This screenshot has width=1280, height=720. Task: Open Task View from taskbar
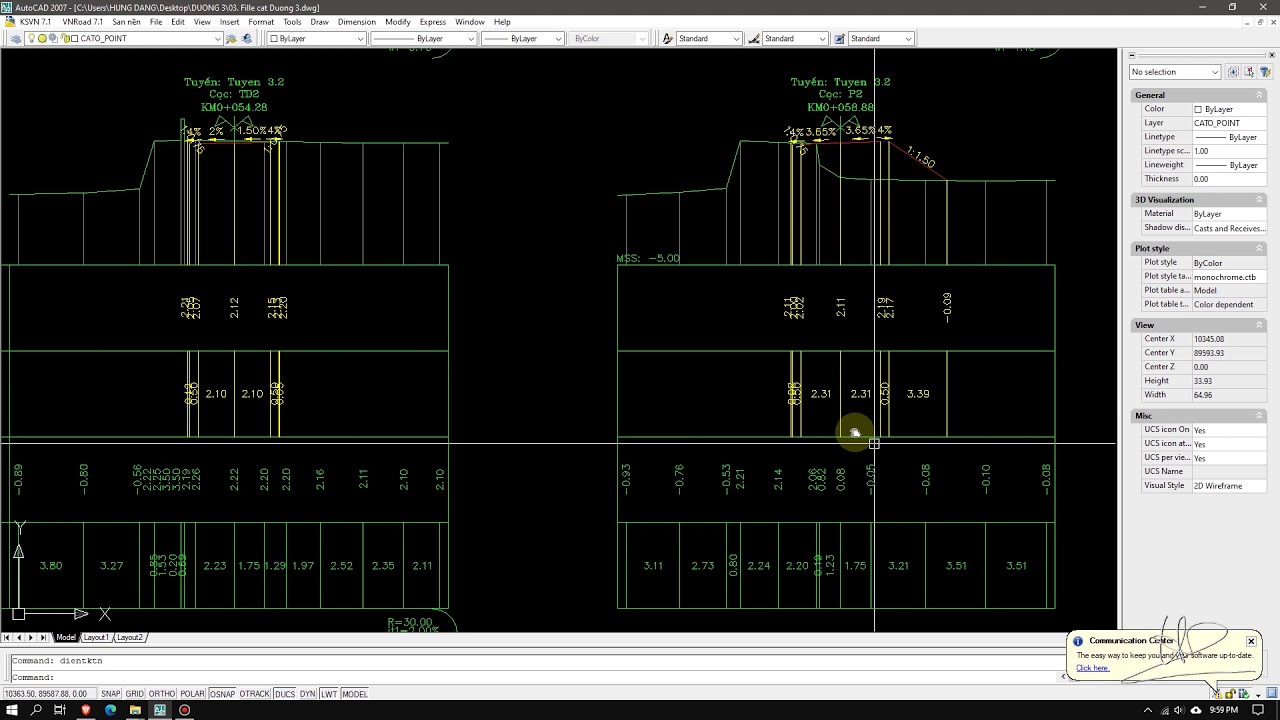coord(60,710)
